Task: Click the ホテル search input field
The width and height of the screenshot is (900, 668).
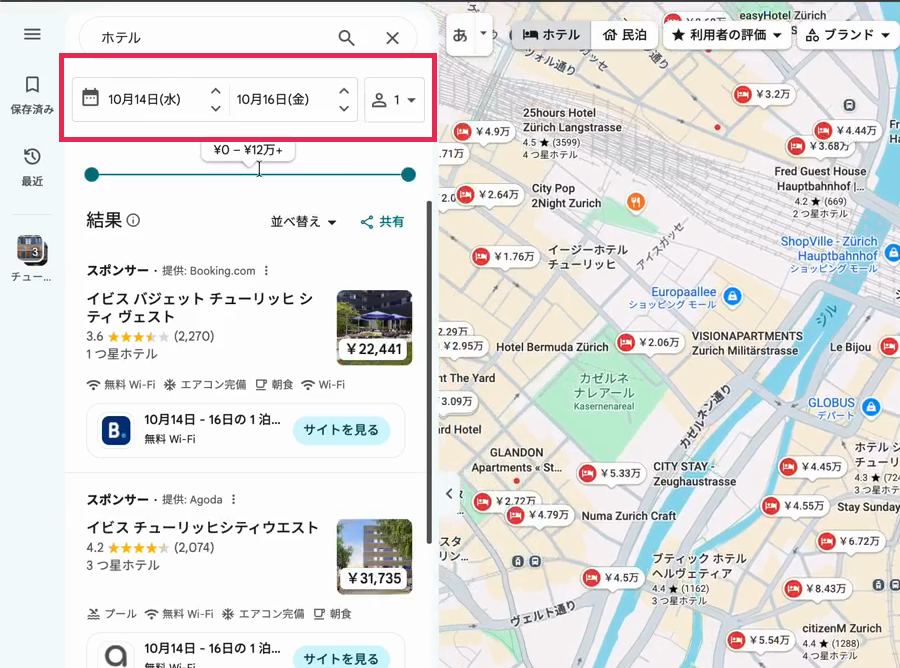Action: pyautogui.click(x=215, y=38)
